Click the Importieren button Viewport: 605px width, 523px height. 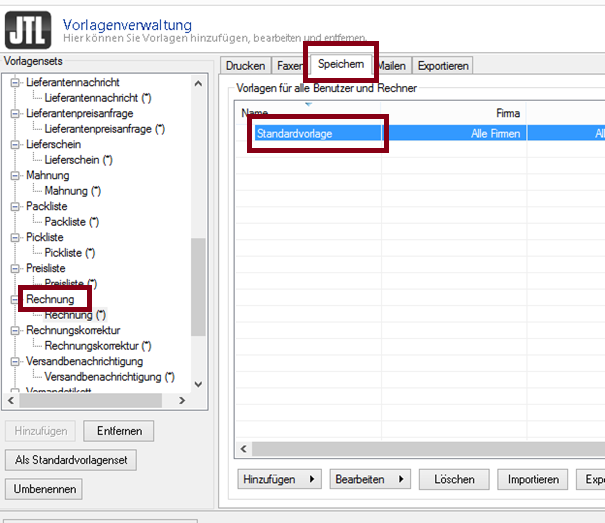coord(532,480)
